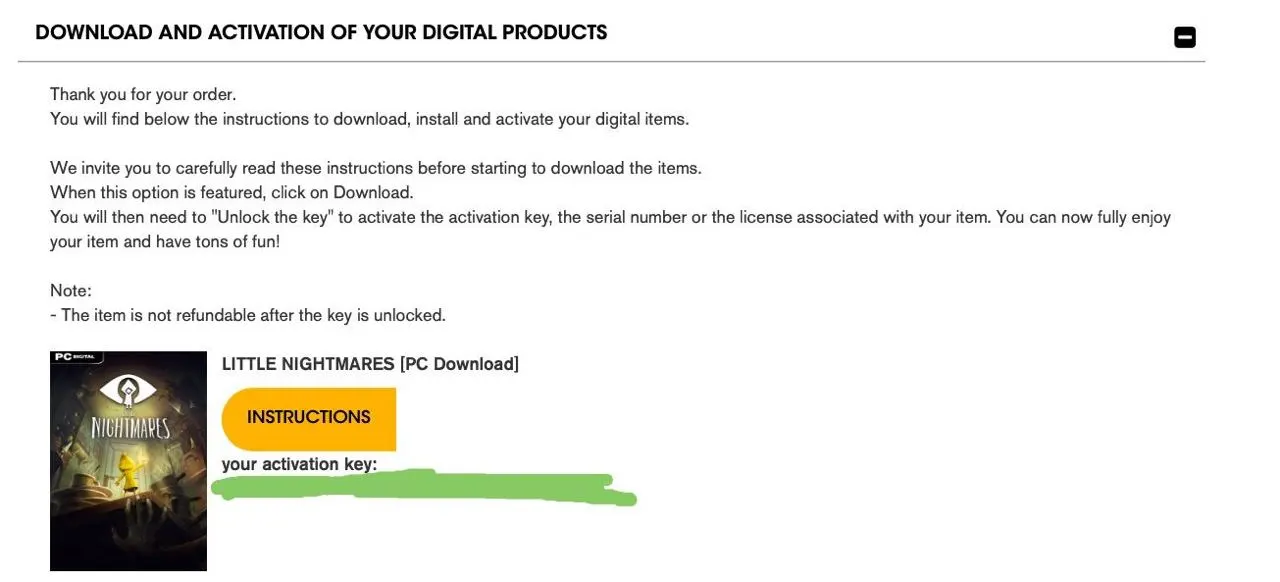Click the eye logo on game cover

click(x=128, y=390)
